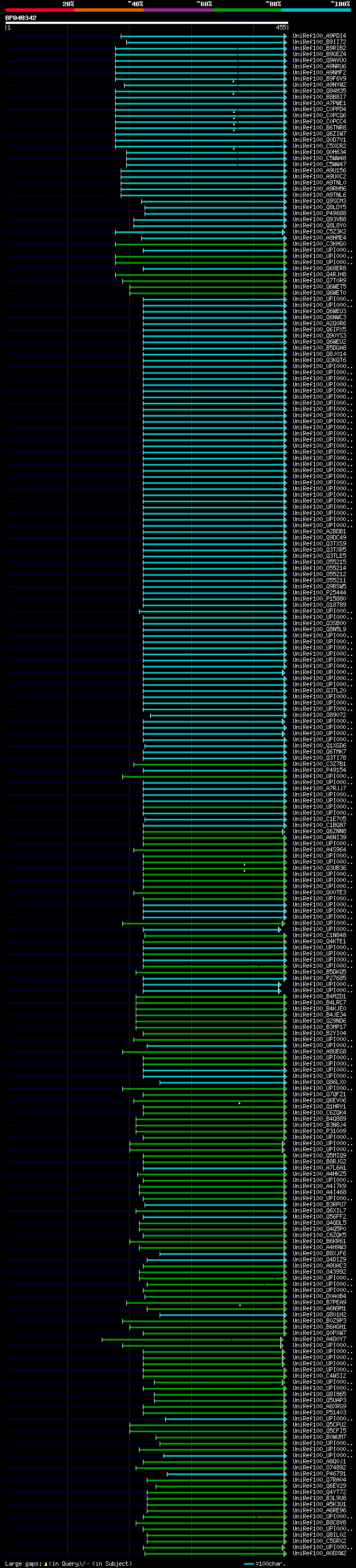Click UniRef100_Q90YS3 identifier

pyautogui.click(x=319, y=335)
